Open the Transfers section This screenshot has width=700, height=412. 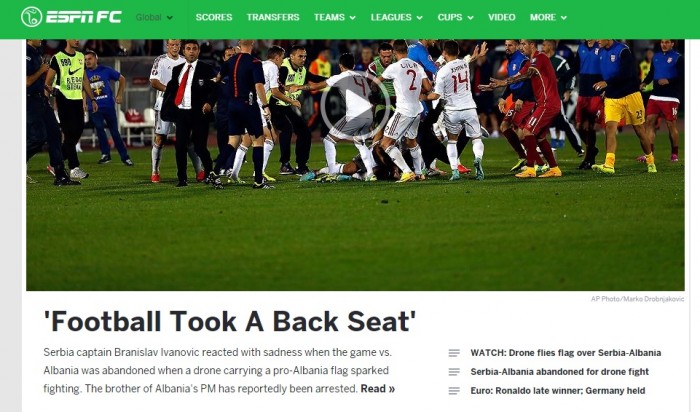[x=273, y=17]
